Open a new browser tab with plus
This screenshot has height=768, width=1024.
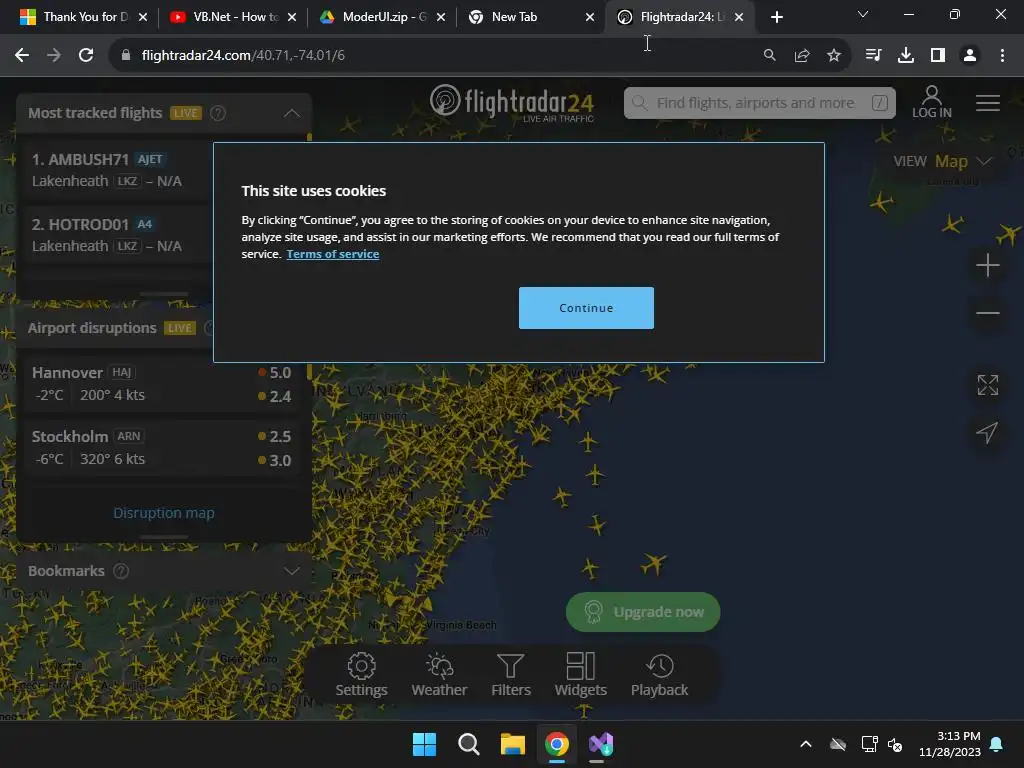click(x=776, y=17)
